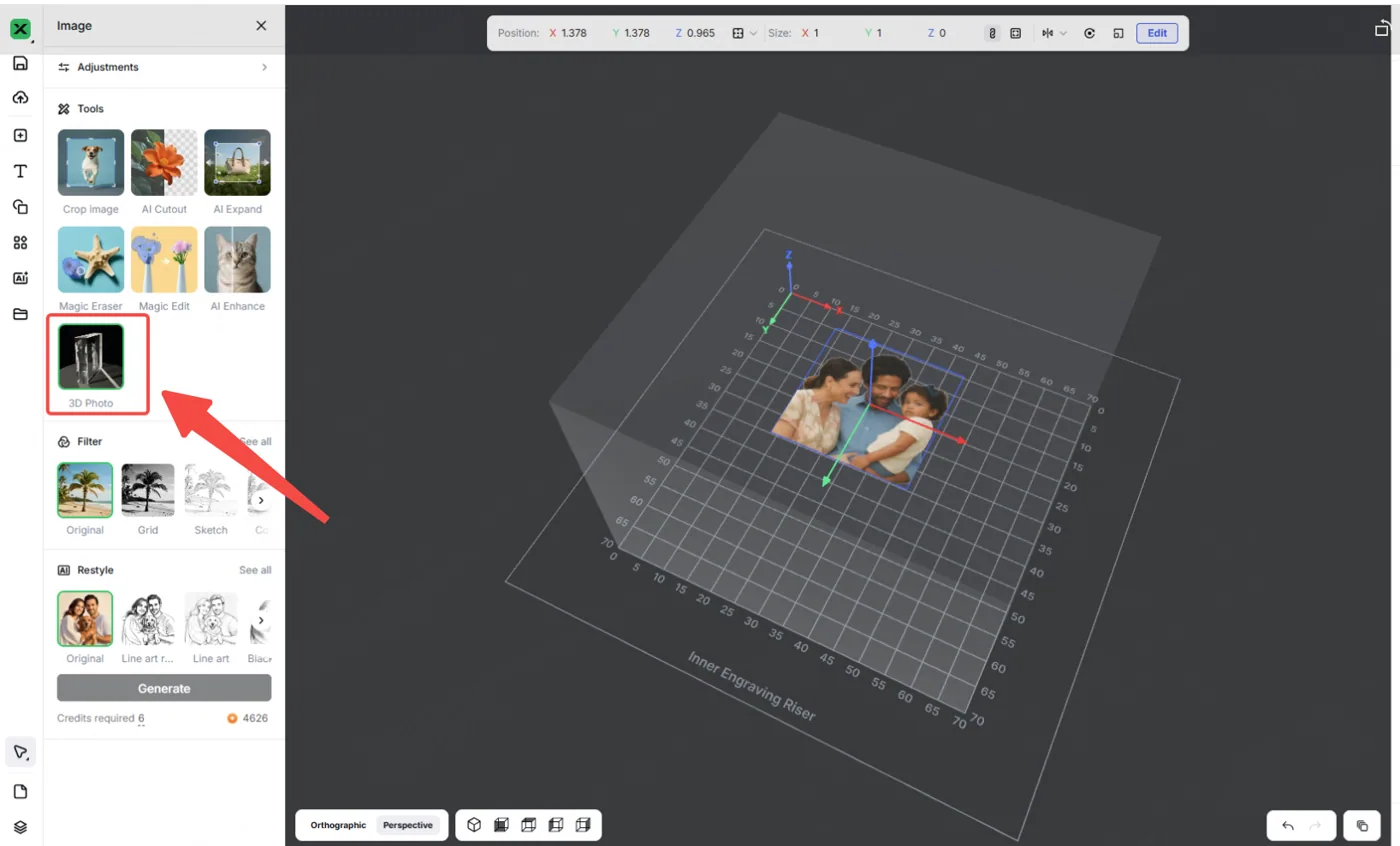Screen dimensions: 1400x846
Task: Expand the Adjustments section
Action: click(x=164, y=67)
